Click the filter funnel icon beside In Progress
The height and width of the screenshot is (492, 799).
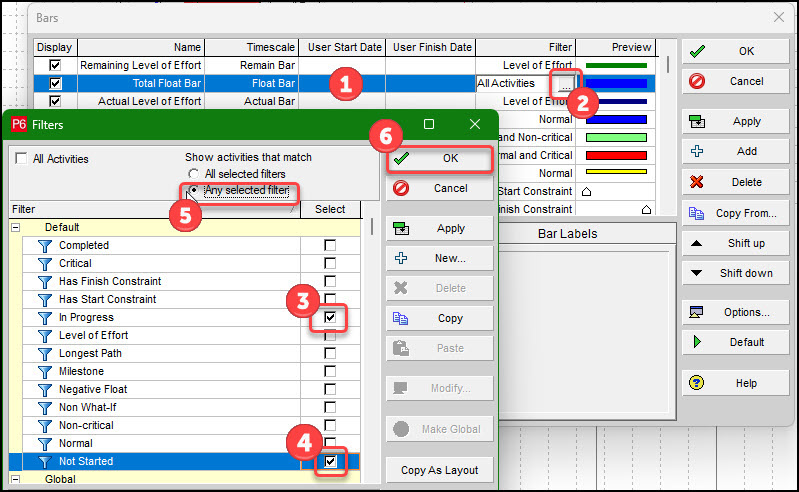[x=44, y=318]
